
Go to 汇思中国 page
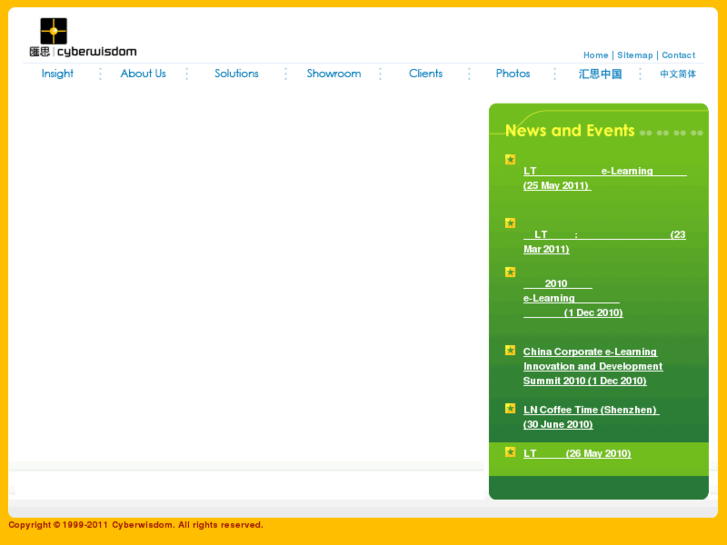600,74
